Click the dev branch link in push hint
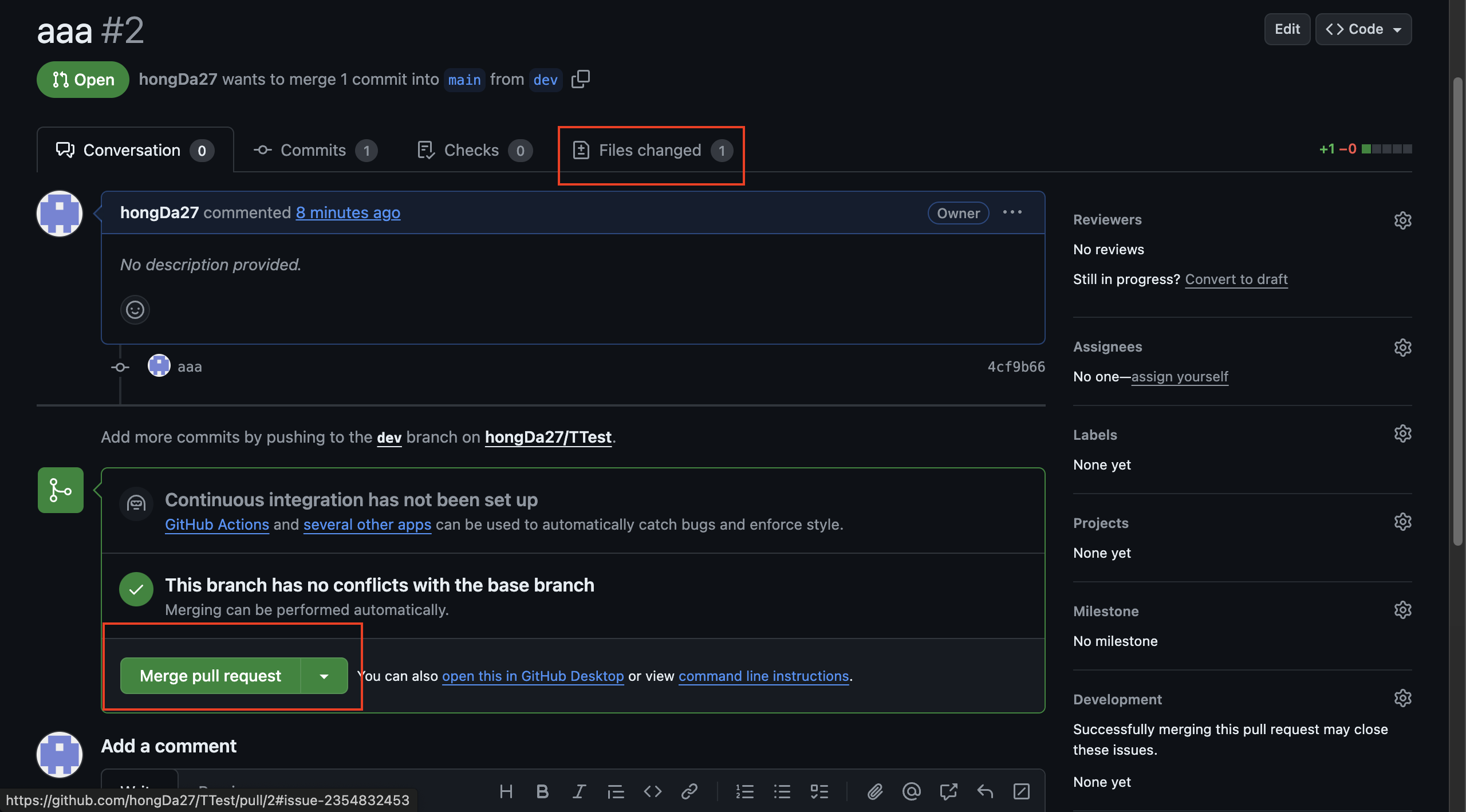 pos(389,437)
